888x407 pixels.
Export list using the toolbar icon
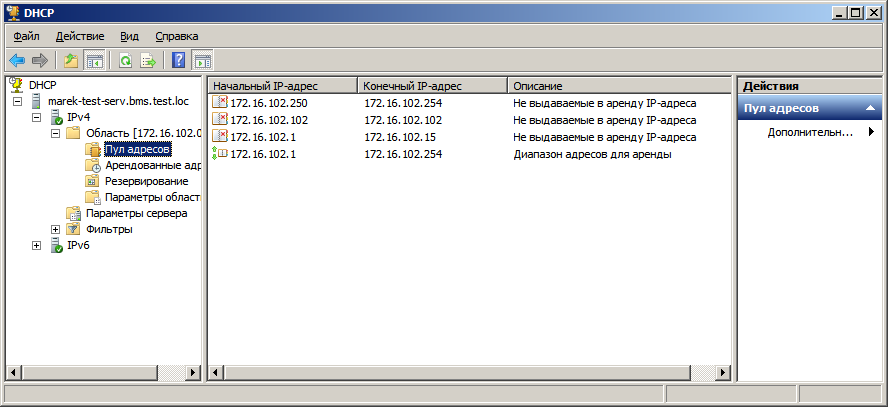coord(148,60)
